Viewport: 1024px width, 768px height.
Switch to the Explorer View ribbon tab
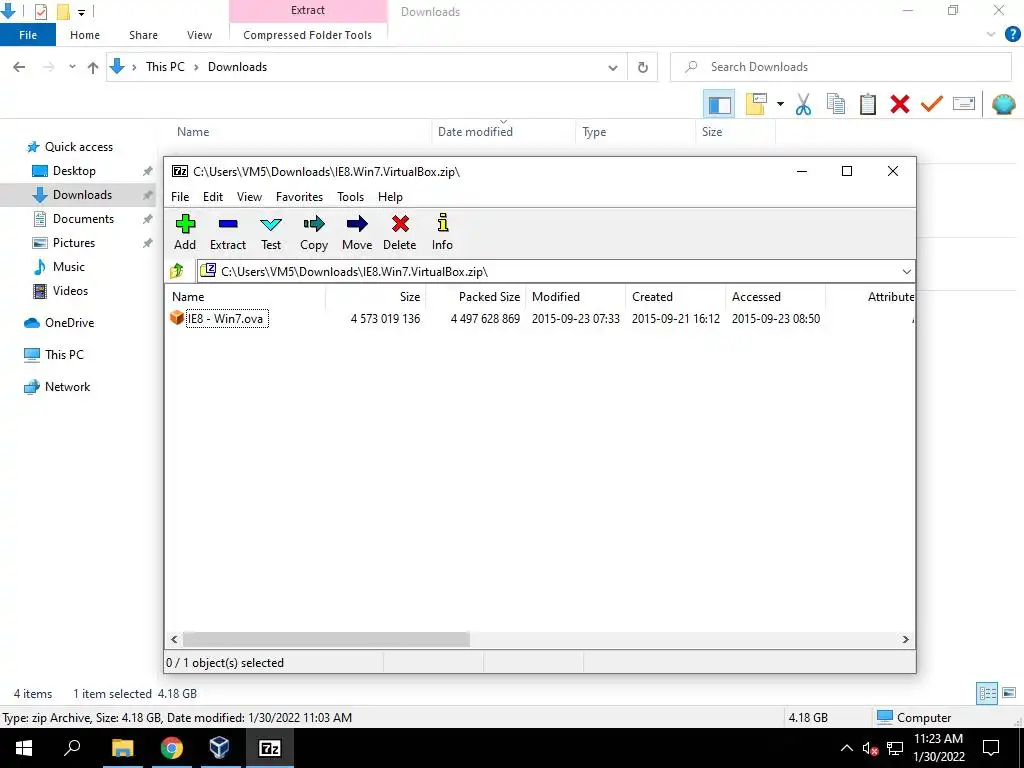[x=199, y=35]
